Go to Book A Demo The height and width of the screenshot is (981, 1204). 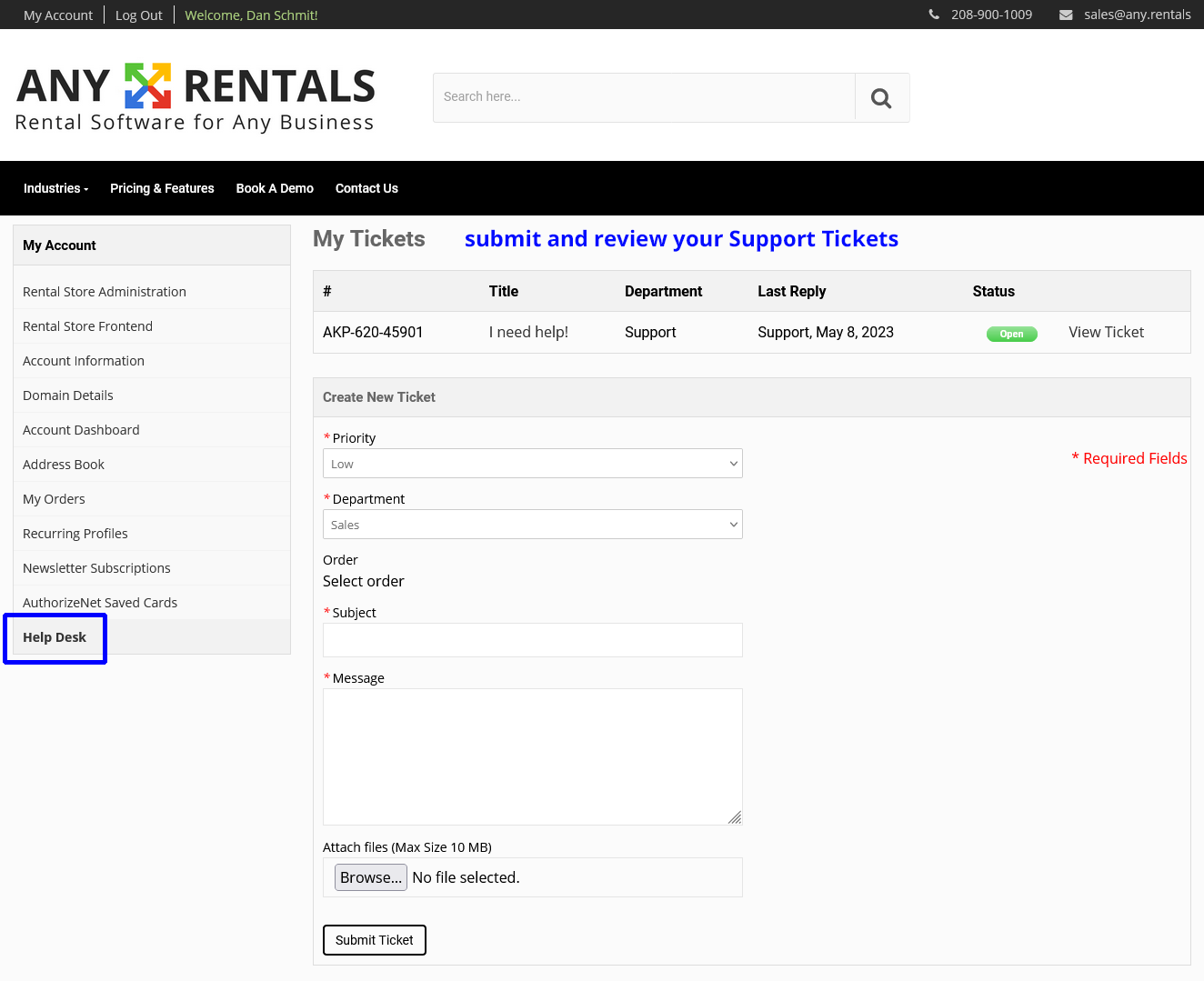275,188
